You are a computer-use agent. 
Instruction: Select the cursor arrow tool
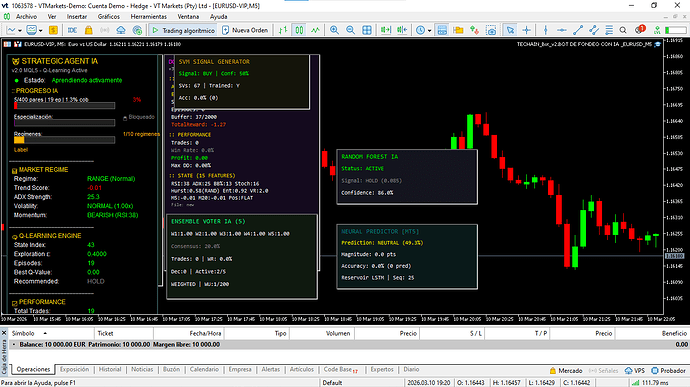(510, 30)
